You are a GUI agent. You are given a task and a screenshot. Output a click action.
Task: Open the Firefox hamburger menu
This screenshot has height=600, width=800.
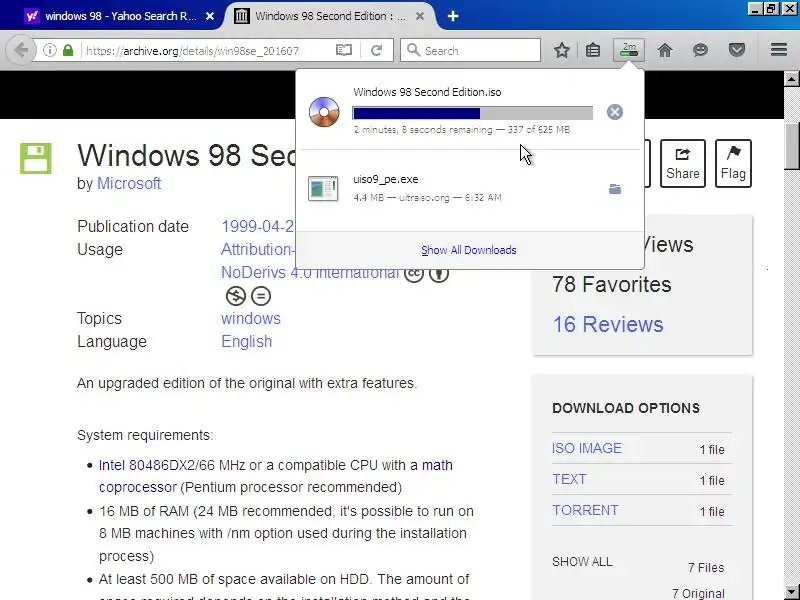coord(779,50)
